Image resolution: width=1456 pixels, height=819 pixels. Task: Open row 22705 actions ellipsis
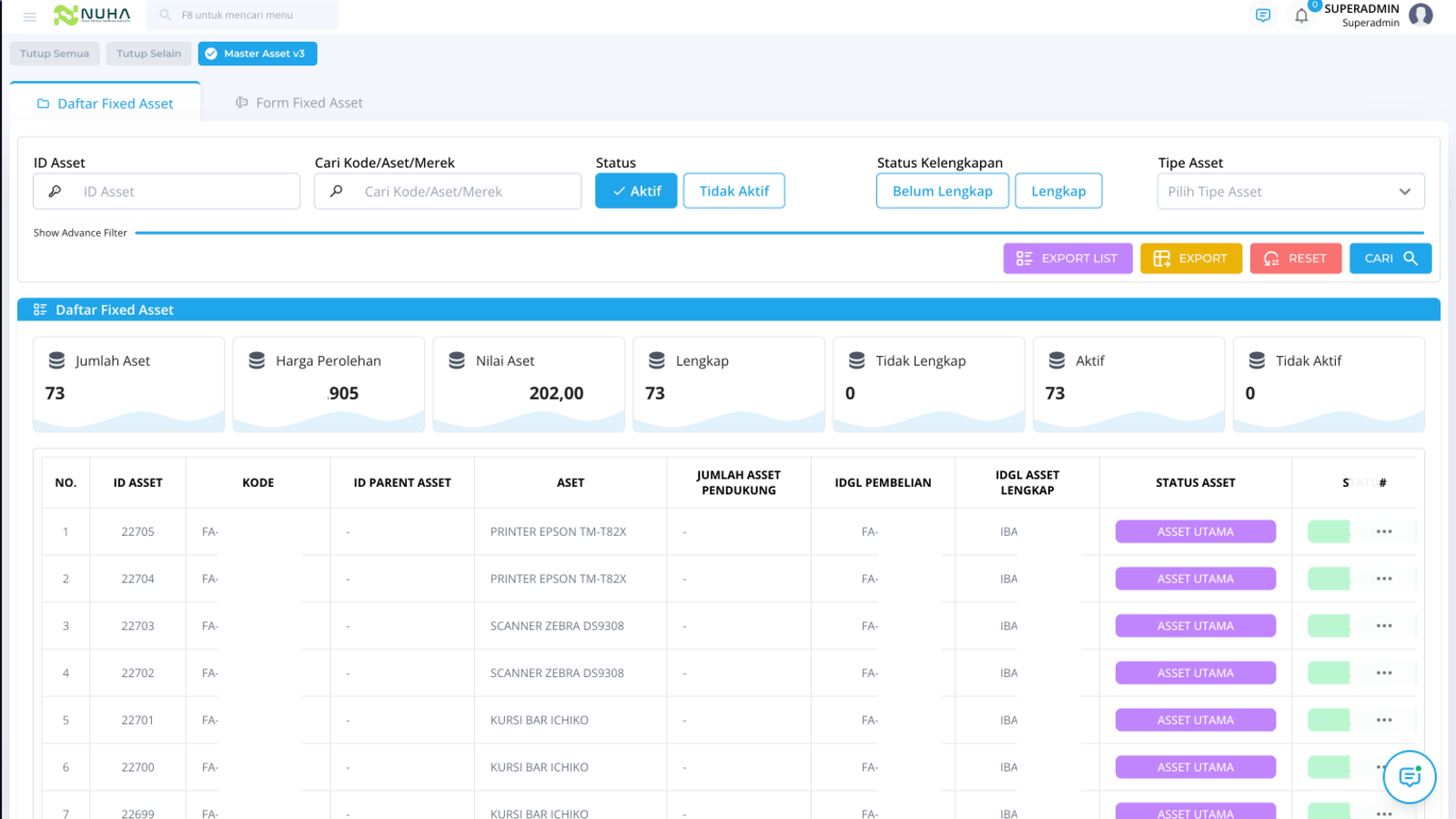point(1384,531)
